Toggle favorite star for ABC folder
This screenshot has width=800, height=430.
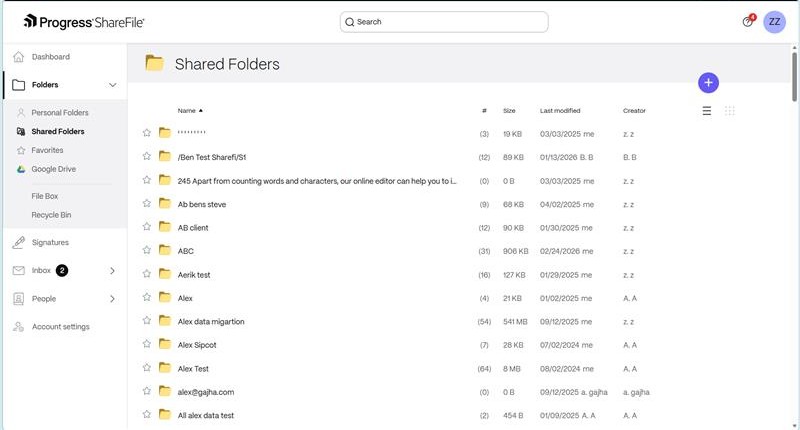click(x=147, y=250)
